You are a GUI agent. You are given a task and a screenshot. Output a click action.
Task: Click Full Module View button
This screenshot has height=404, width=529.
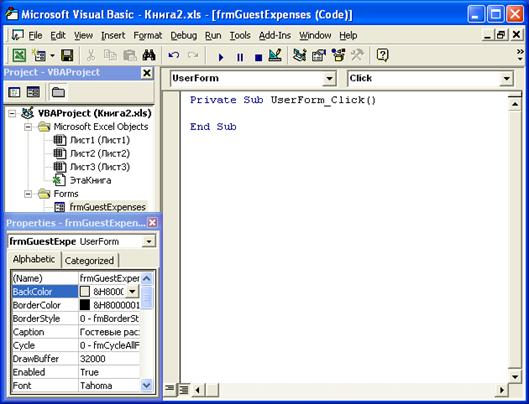[x=183, y=389]
